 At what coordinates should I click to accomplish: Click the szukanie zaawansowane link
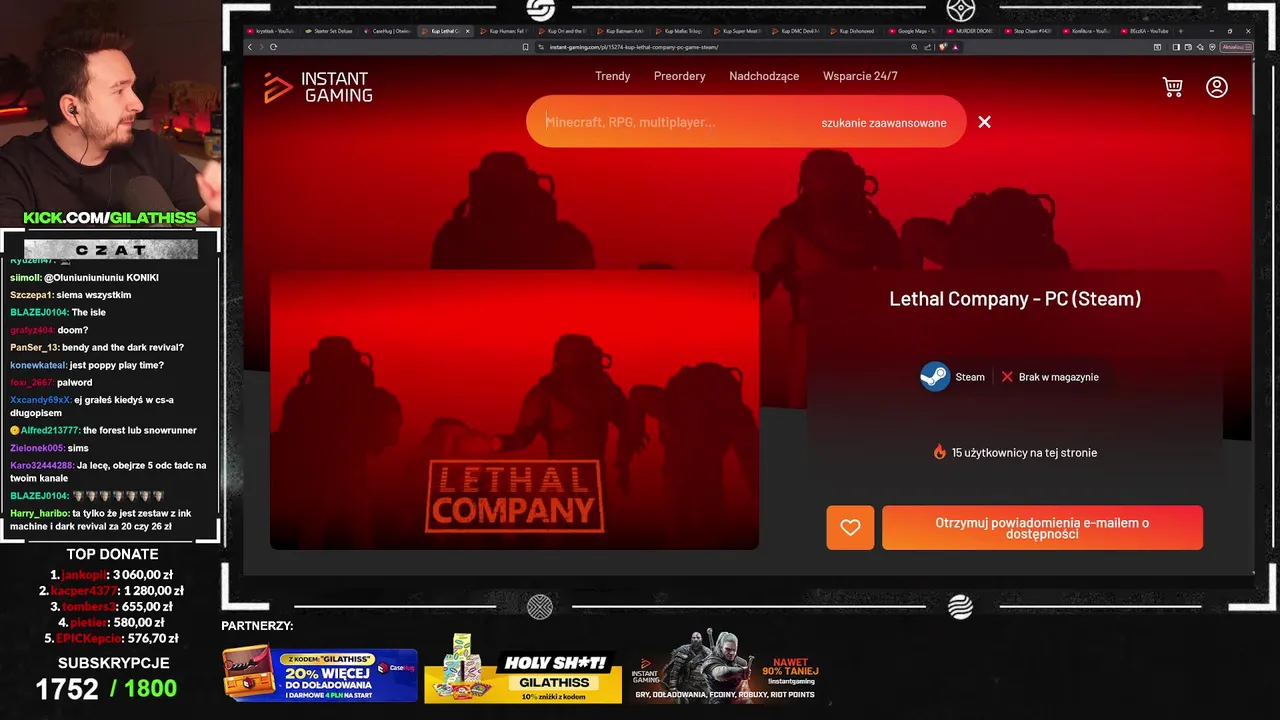884,123
